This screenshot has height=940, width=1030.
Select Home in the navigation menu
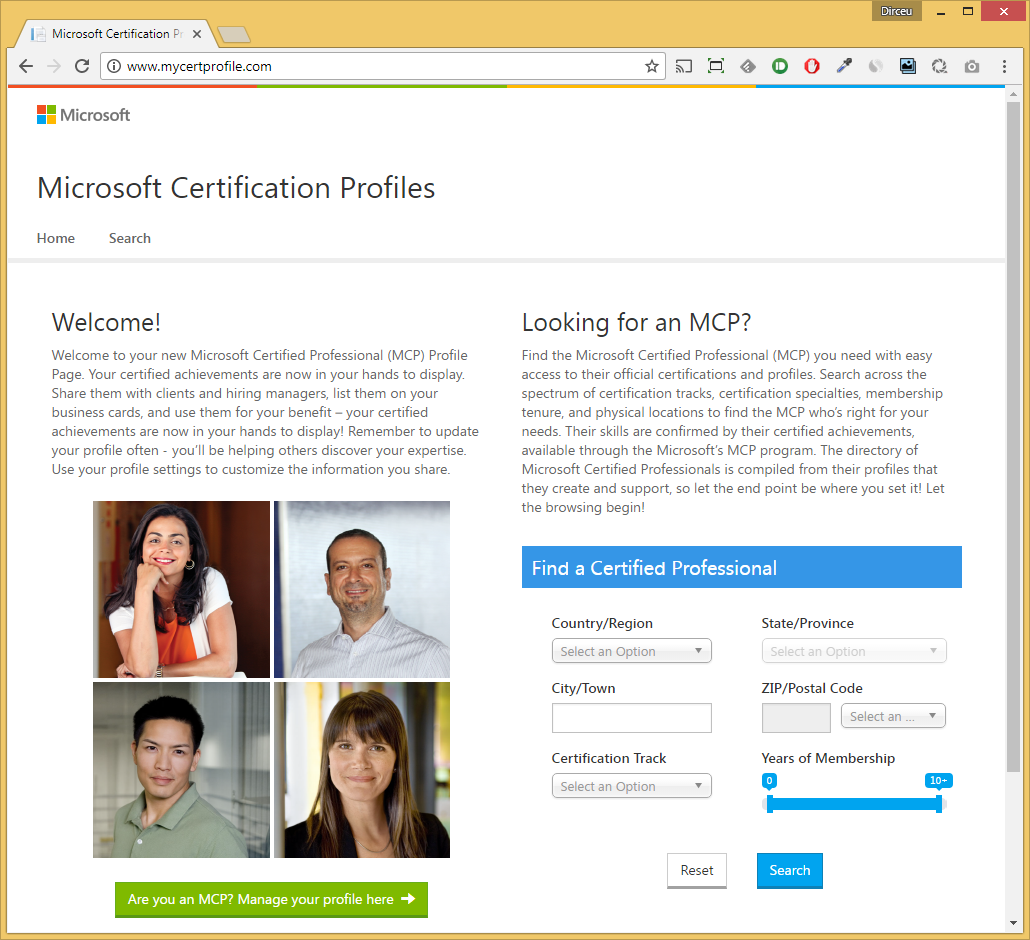click(x=55, y=238)
